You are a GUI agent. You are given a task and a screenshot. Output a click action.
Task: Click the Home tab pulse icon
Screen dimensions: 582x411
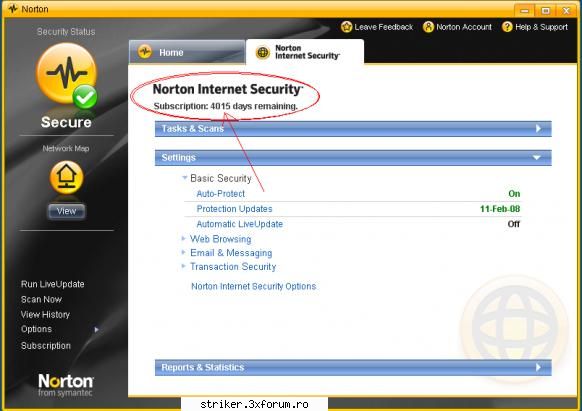tap(145, 52)
